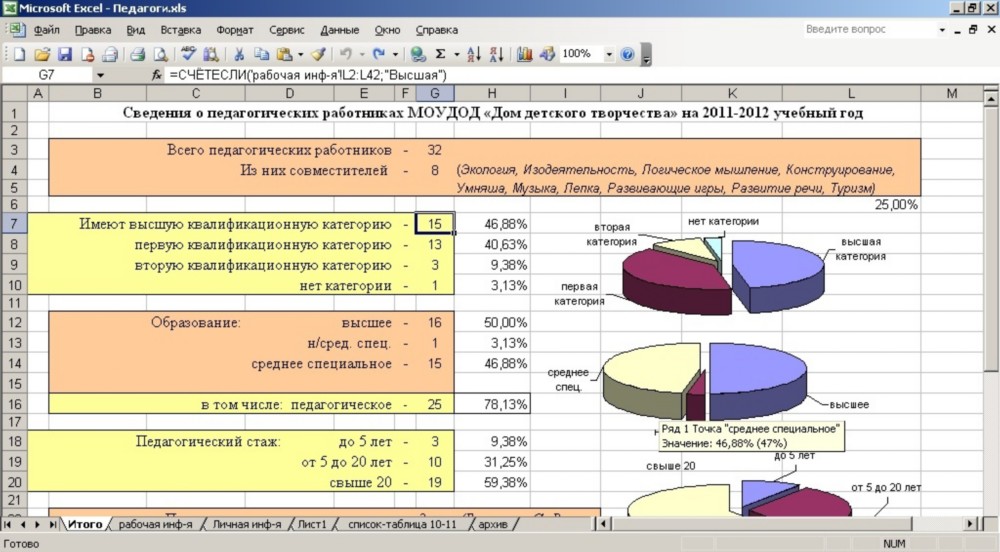This screenshot has width=1000, height=552.
Task: Switch to the рабочая инф-я sheet tab
Action: (155, 524)
